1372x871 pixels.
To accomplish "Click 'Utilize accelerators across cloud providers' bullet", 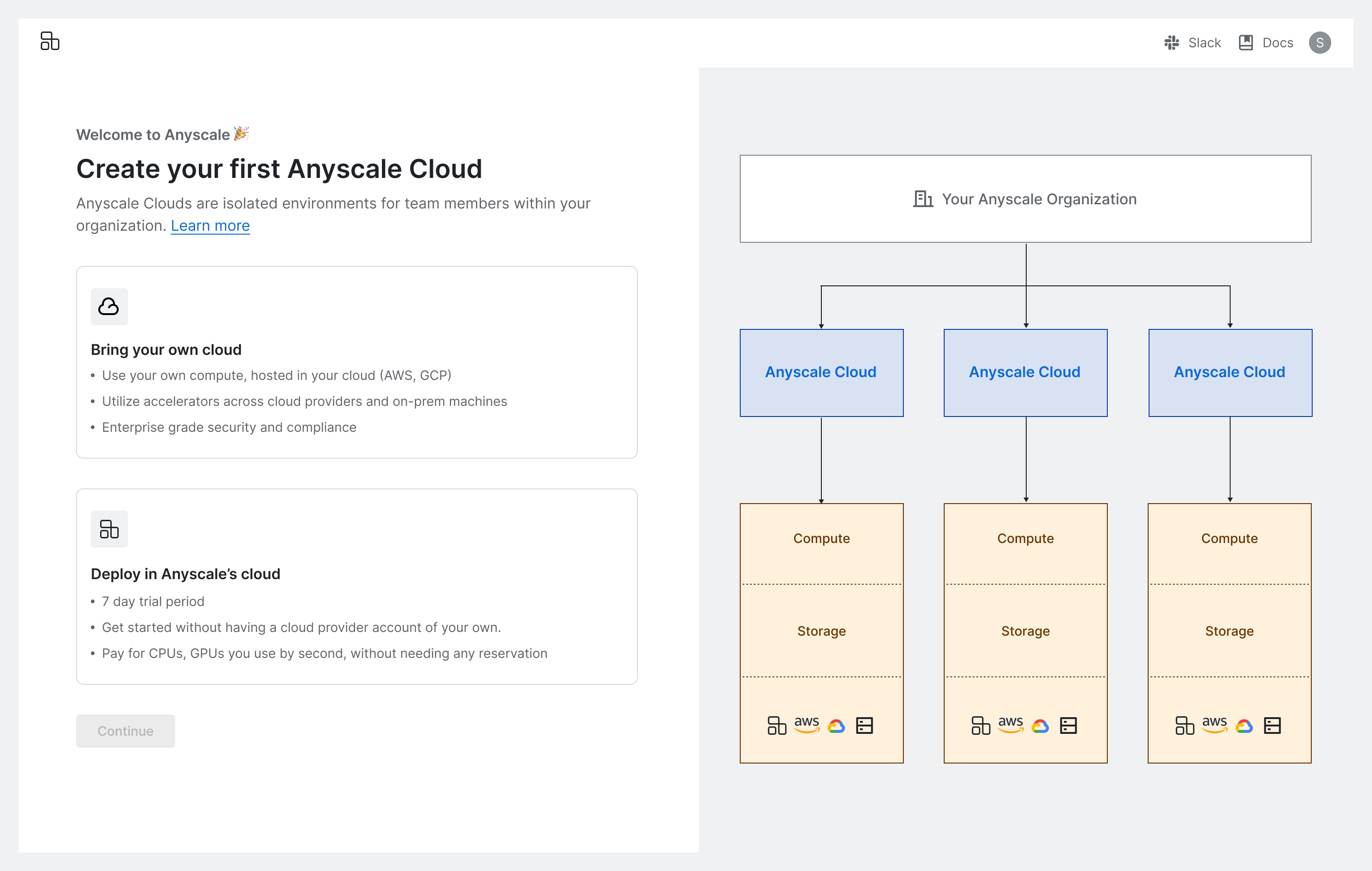I will [x=304, y=402].
